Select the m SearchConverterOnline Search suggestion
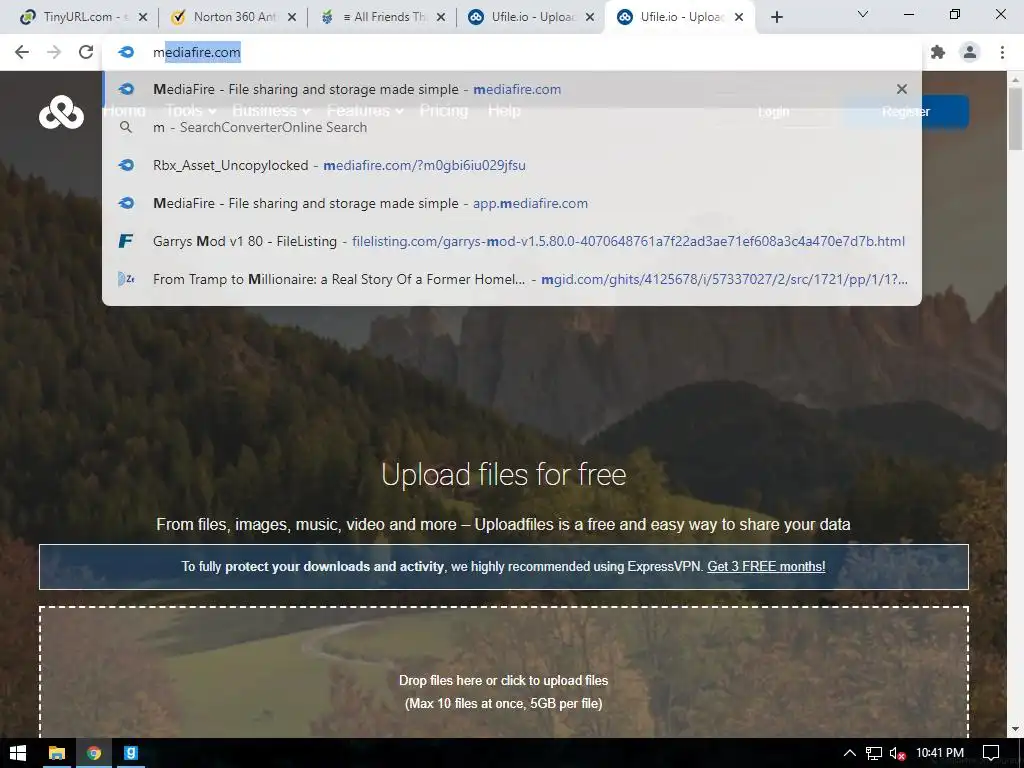 pyautogui.click(x=512, y=127)
